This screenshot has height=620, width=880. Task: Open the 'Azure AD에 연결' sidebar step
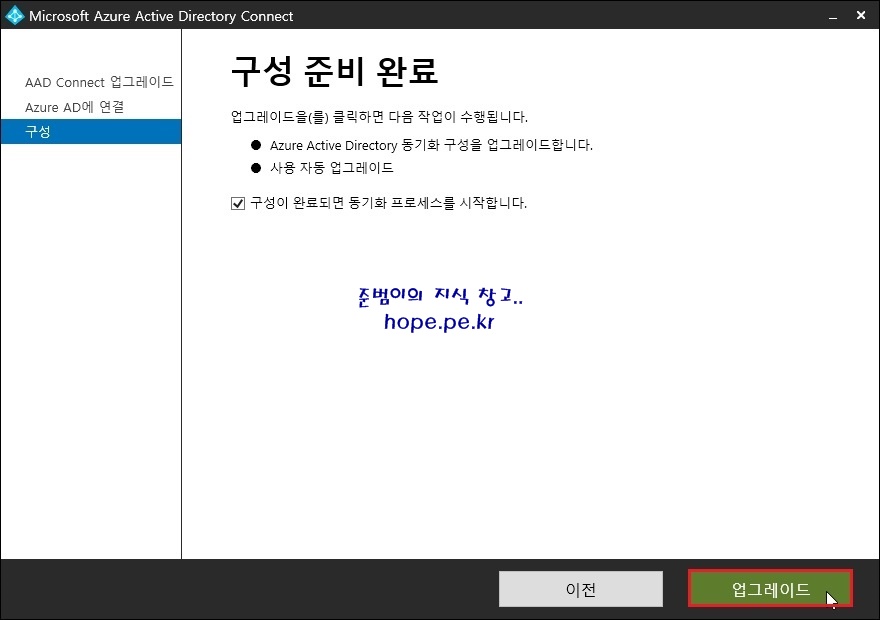(74, 107)
